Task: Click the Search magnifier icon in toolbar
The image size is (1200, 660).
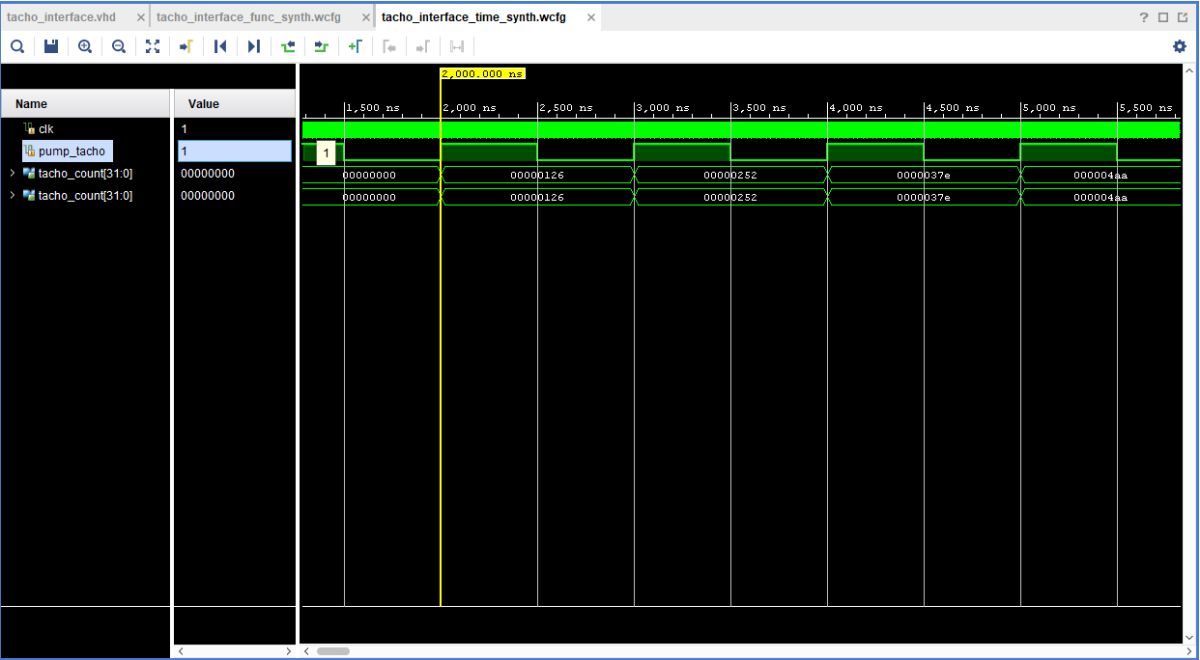Action: pyautogui.click(x=18, y=46)
